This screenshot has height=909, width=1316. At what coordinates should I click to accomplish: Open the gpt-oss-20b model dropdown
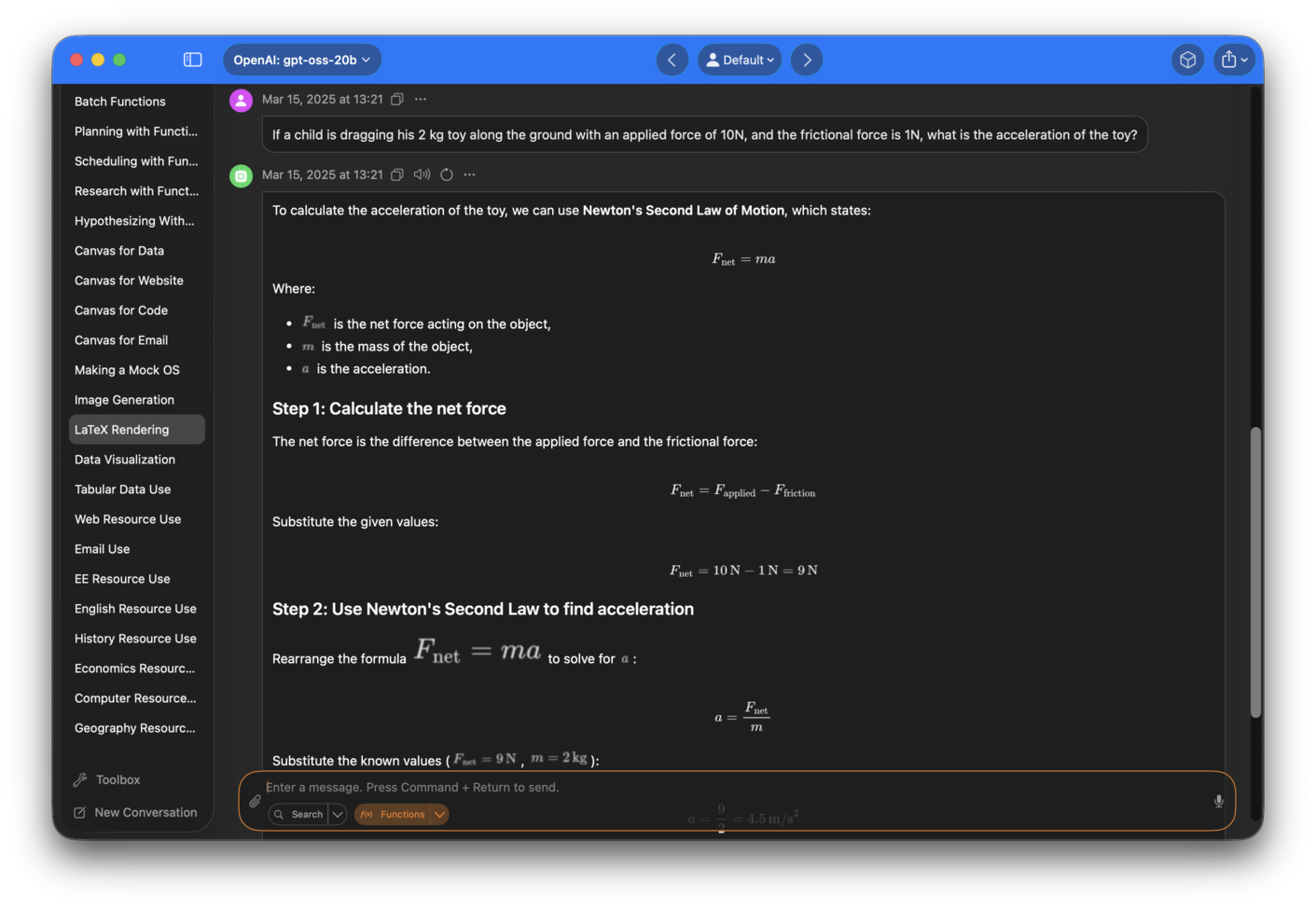pyautogui.click(x=301, y=60)
